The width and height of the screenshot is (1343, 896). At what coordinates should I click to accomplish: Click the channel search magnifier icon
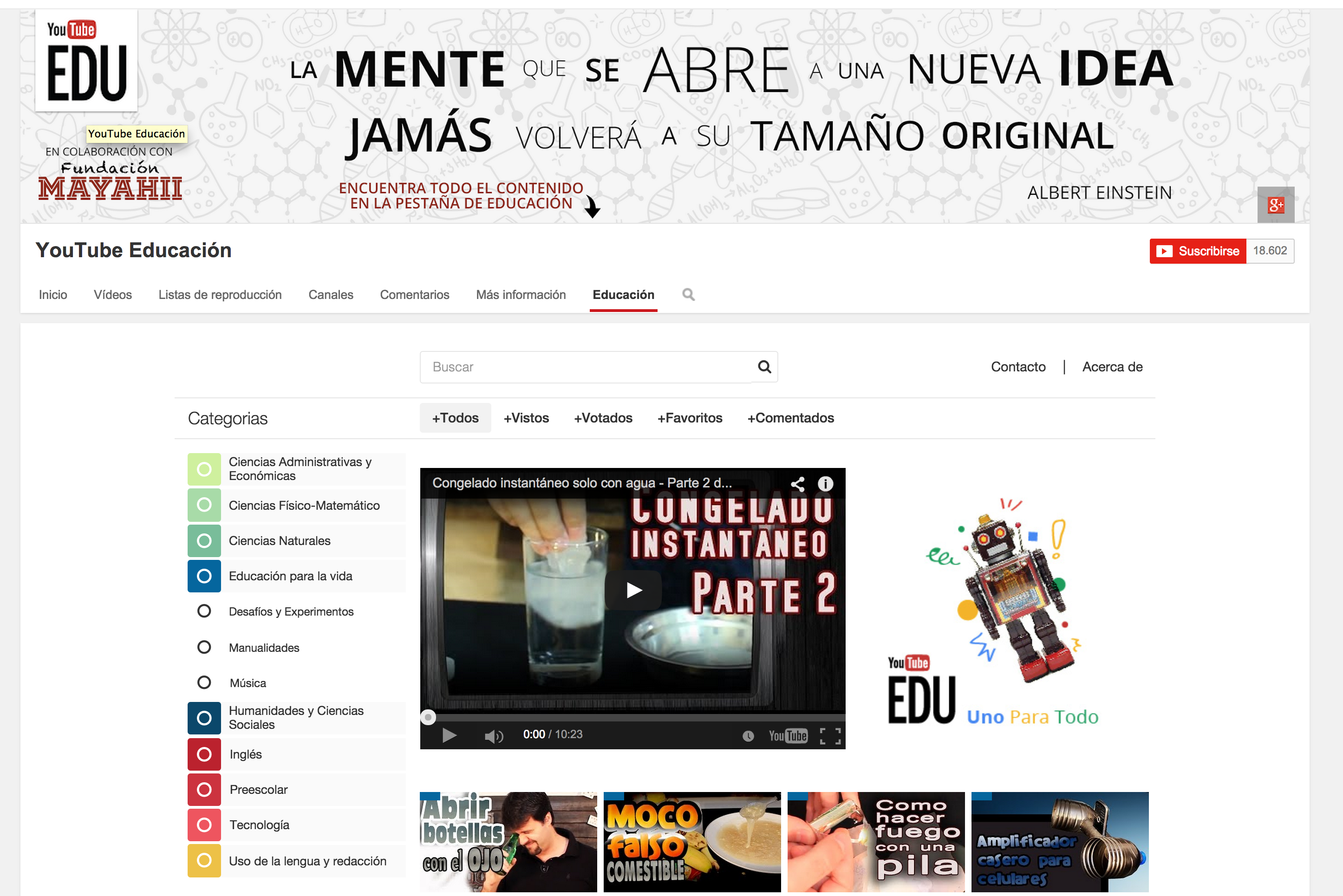tap(689, 294)
